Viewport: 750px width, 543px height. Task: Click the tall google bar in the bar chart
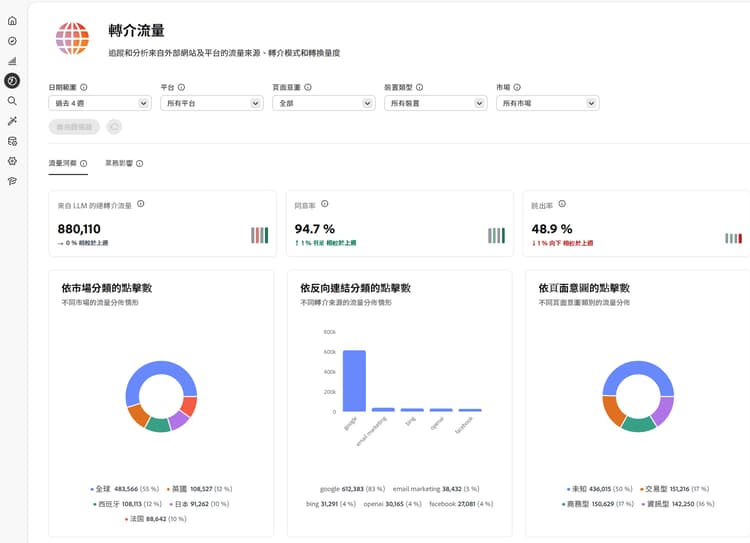354,381
